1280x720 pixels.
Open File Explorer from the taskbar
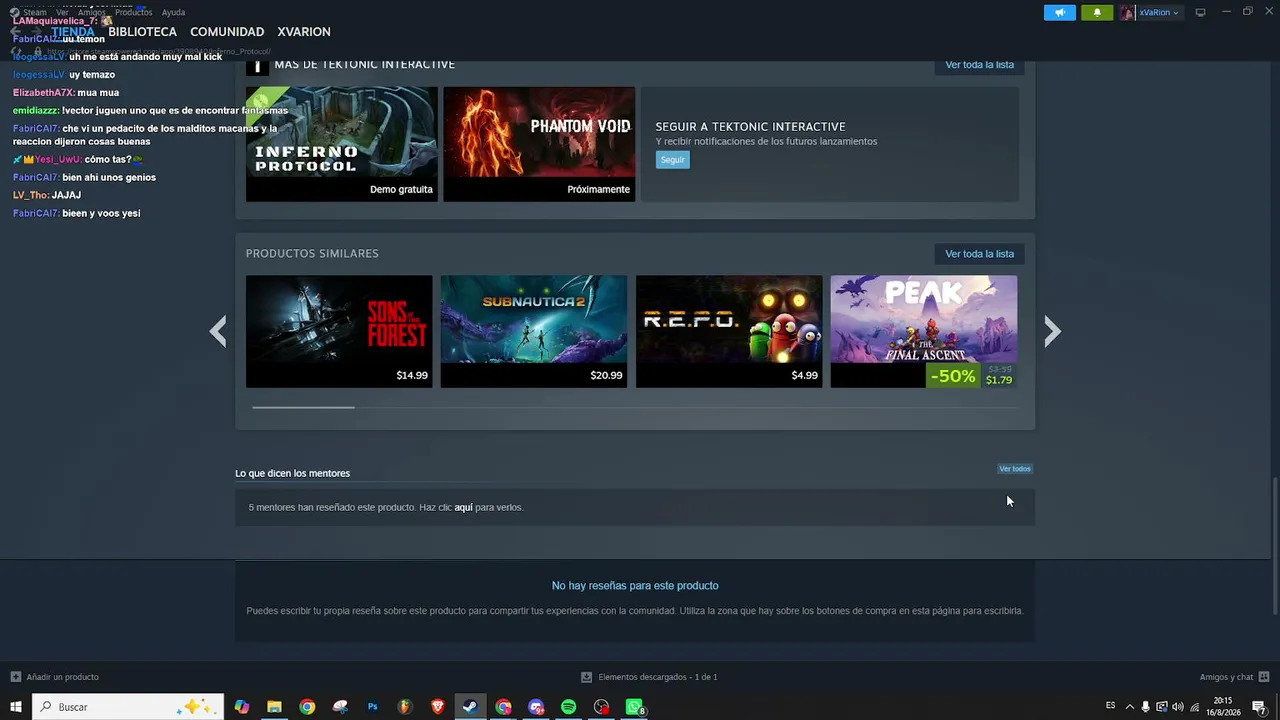coord(274,707)
